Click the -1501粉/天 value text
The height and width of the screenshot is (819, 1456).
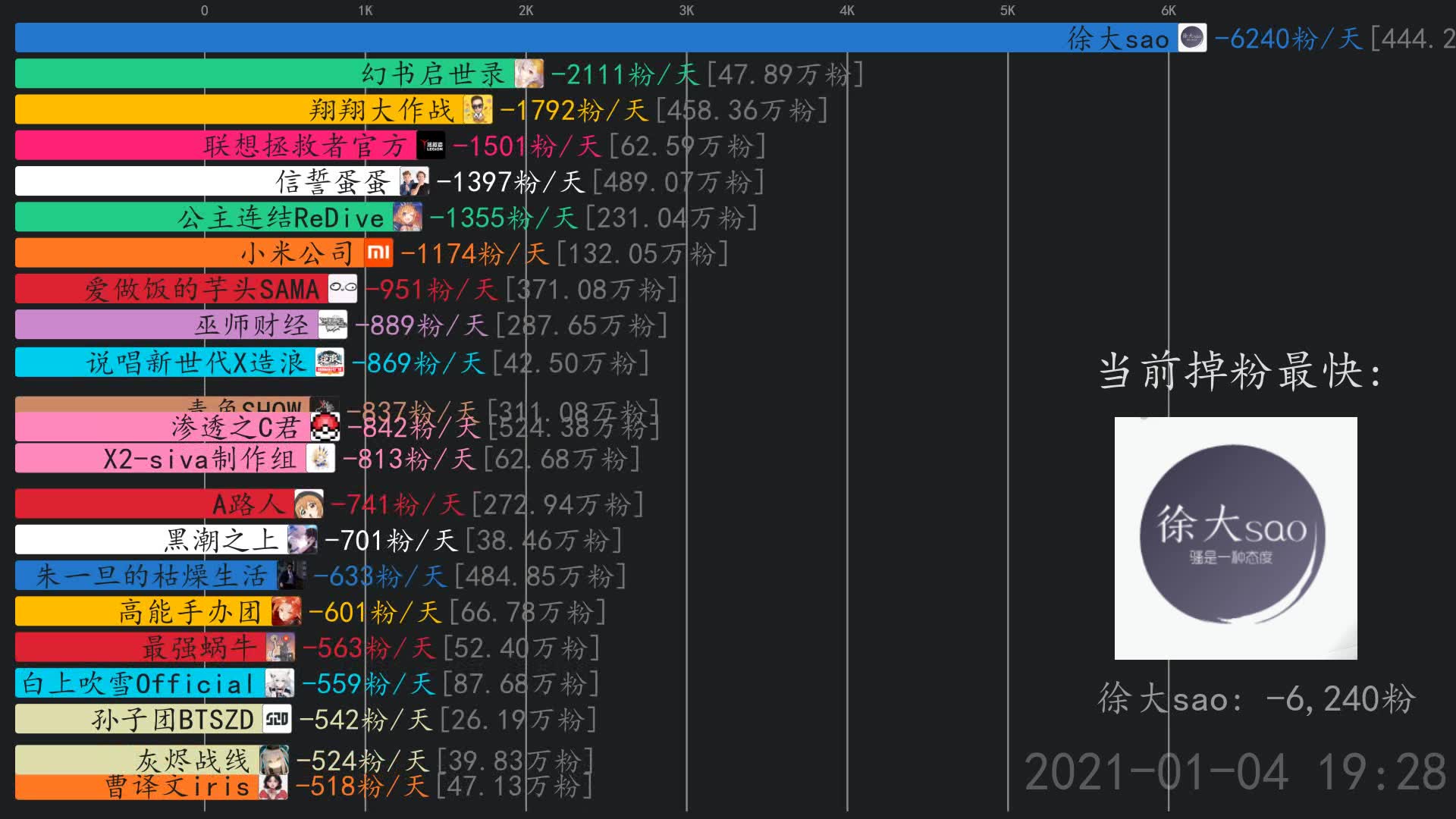tap(527, 146)
